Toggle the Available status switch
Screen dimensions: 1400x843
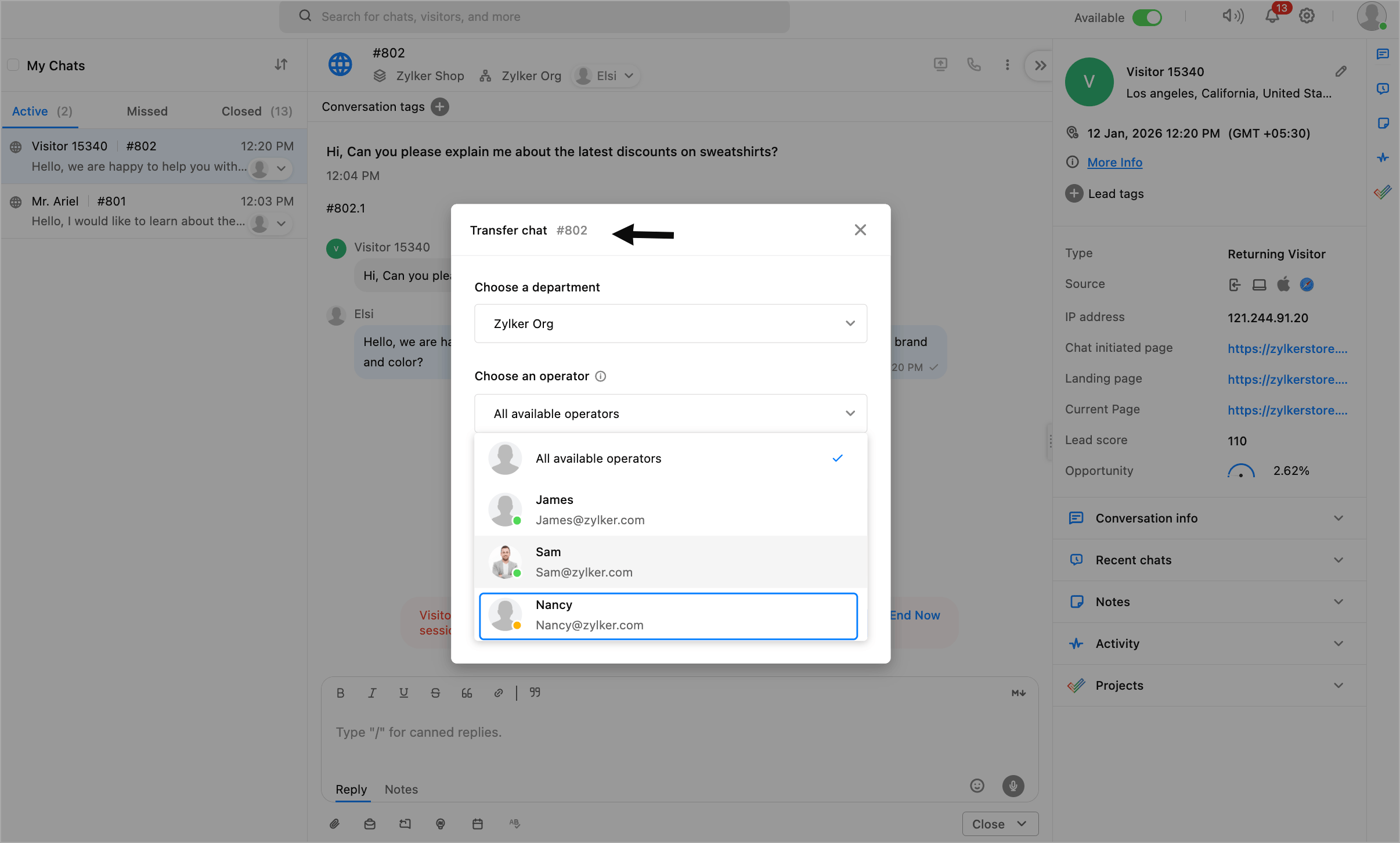tap(1147, 17)
